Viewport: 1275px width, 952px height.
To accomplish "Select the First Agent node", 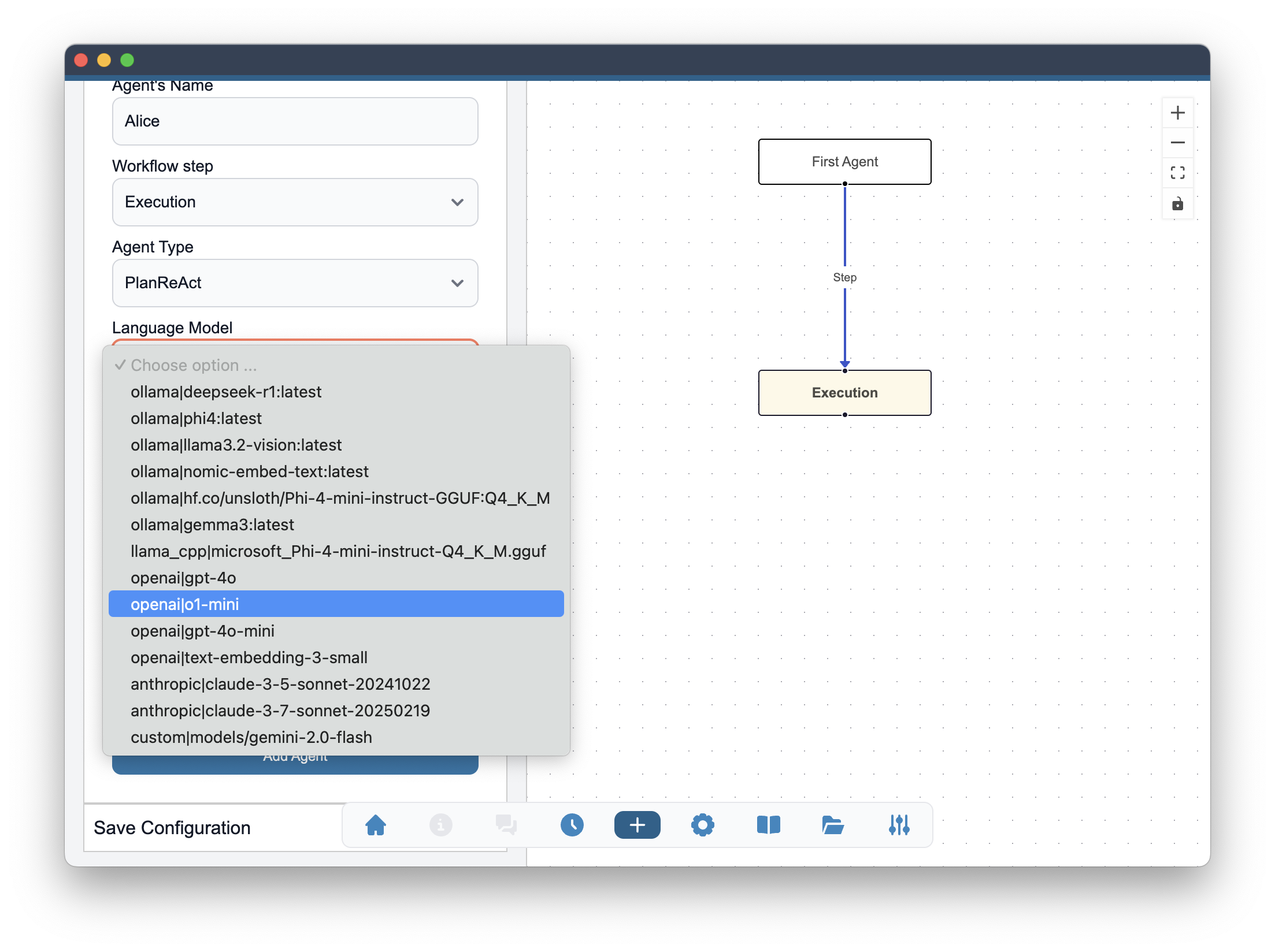I will tap(845, 162).
